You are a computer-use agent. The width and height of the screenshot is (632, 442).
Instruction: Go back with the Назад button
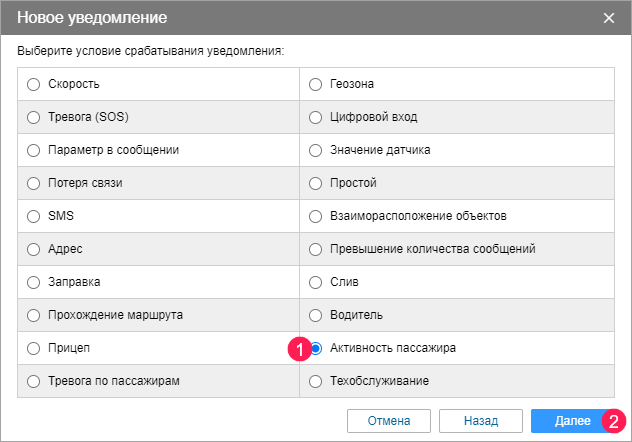point(479,420)
